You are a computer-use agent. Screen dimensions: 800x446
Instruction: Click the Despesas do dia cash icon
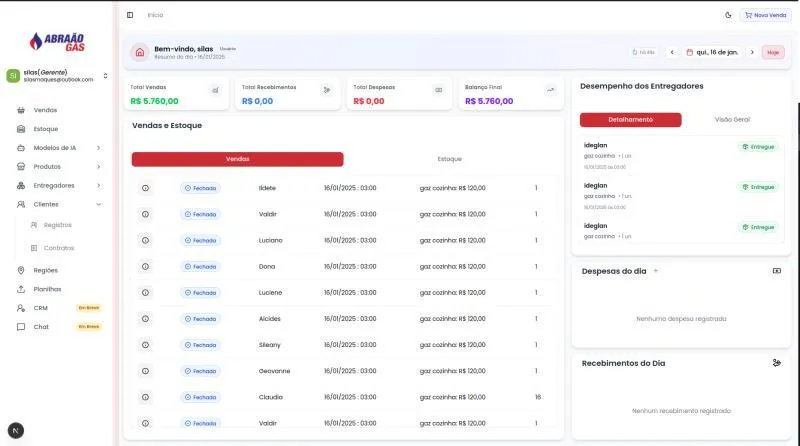pyautogui.click(x=776, y=271)
